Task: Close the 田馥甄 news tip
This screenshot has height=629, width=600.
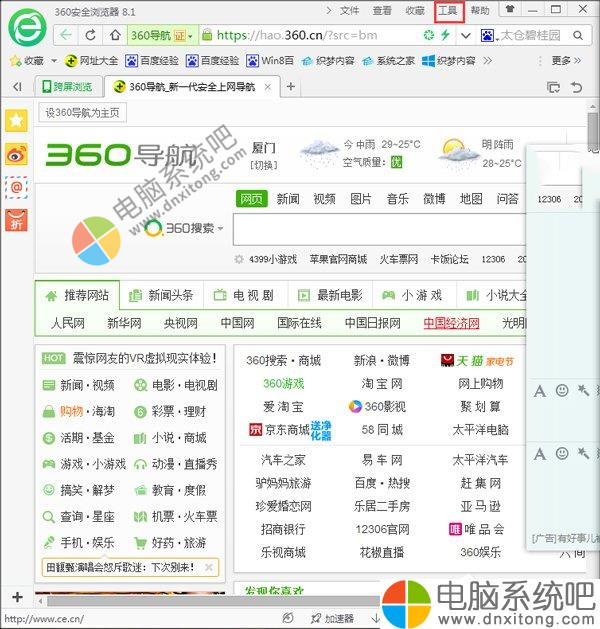Action: point(209,567)
